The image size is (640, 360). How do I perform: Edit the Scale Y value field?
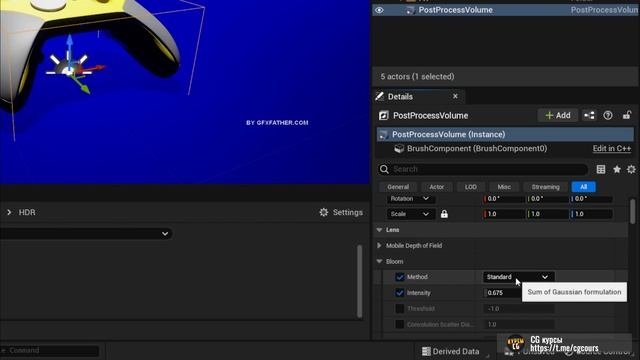pos(547,214)
